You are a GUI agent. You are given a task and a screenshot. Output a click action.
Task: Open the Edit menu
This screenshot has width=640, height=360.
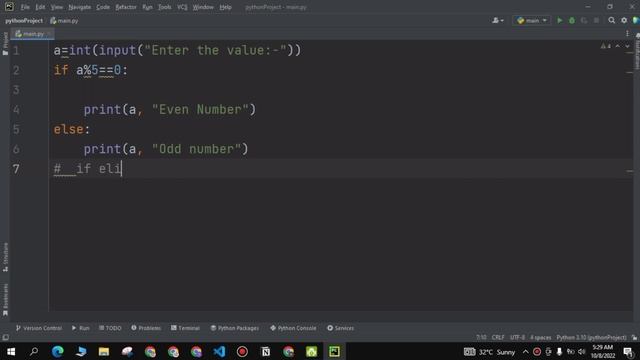click(40, 7)
